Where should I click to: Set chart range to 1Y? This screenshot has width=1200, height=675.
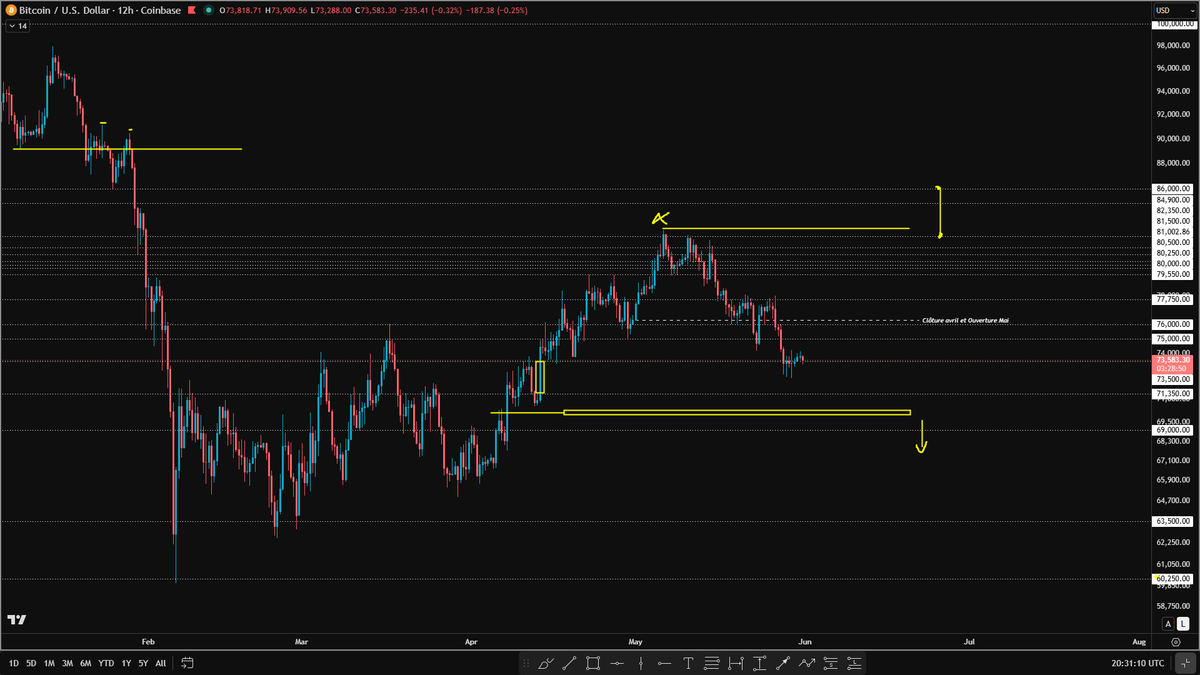(126, 663)
